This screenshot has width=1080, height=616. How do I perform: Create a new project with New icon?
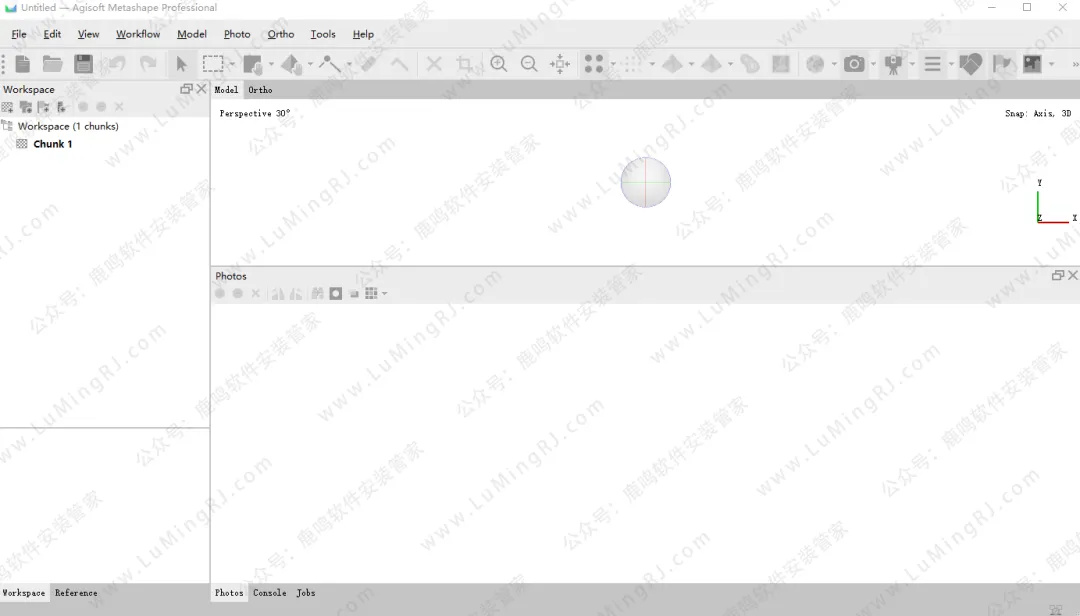pos(23,64)
